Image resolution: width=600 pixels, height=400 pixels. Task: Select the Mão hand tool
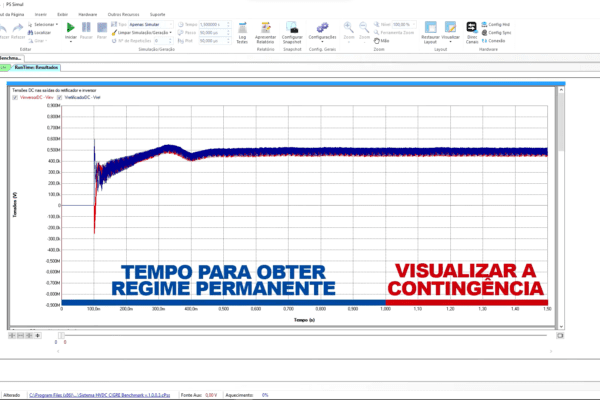(x=384, y=41)
